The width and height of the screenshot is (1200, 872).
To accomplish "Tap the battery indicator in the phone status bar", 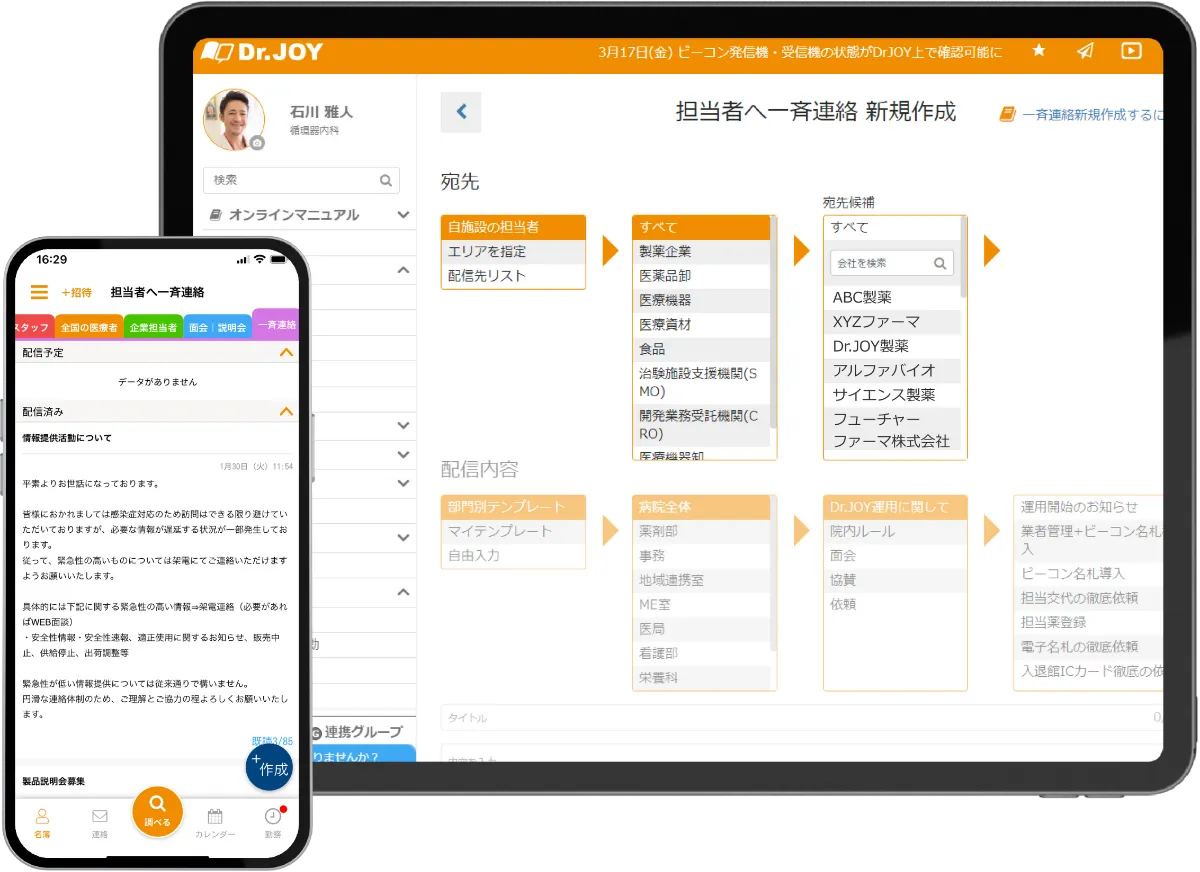I will tap(280, 259).
